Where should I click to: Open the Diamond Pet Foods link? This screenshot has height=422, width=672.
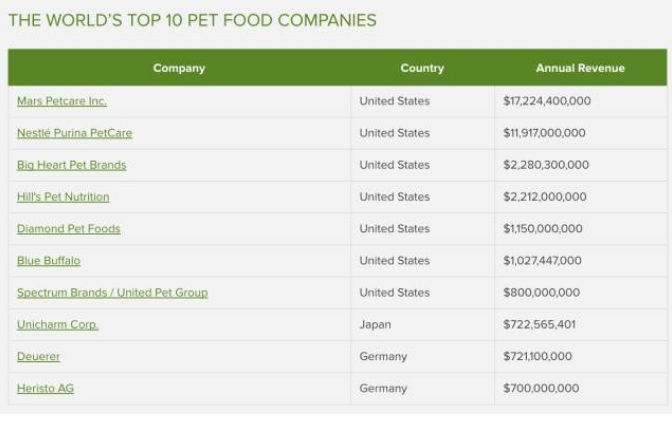[68, 229]
